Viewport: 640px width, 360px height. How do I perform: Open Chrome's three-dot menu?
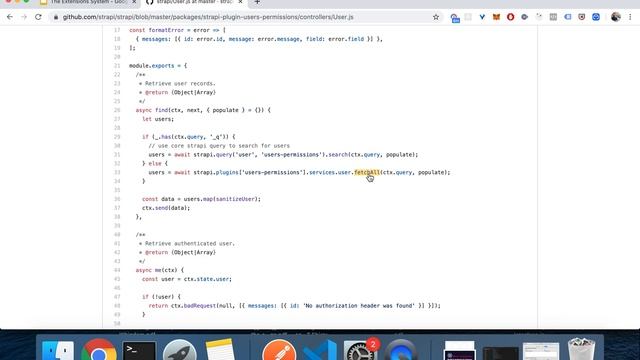click(630, 17)
